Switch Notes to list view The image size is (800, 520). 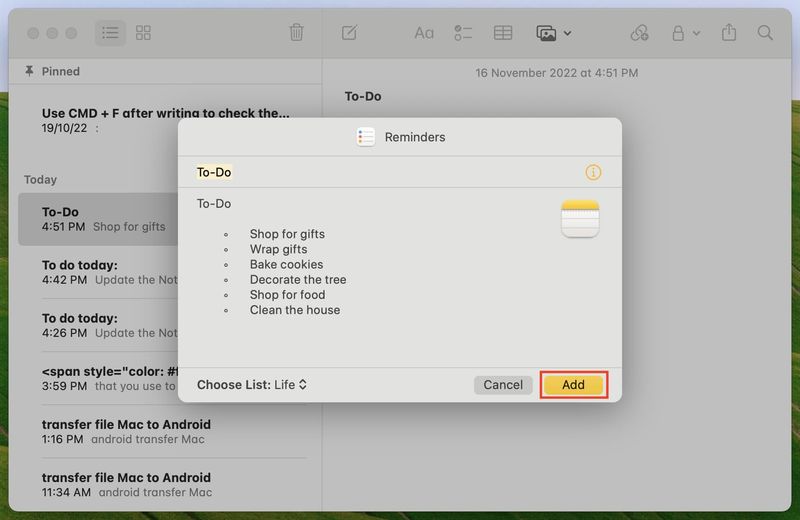pyautogui.click(x=110, y=33)
